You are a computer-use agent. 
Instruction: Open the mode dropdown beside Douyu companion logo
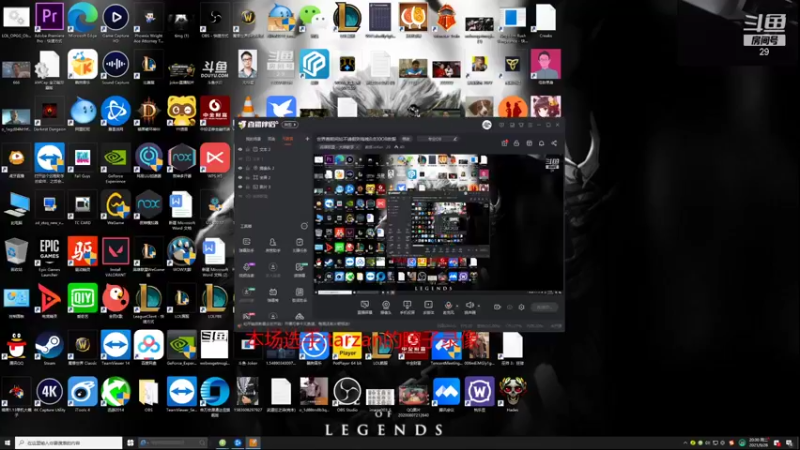pyautogui.click(x=290, y=124)
